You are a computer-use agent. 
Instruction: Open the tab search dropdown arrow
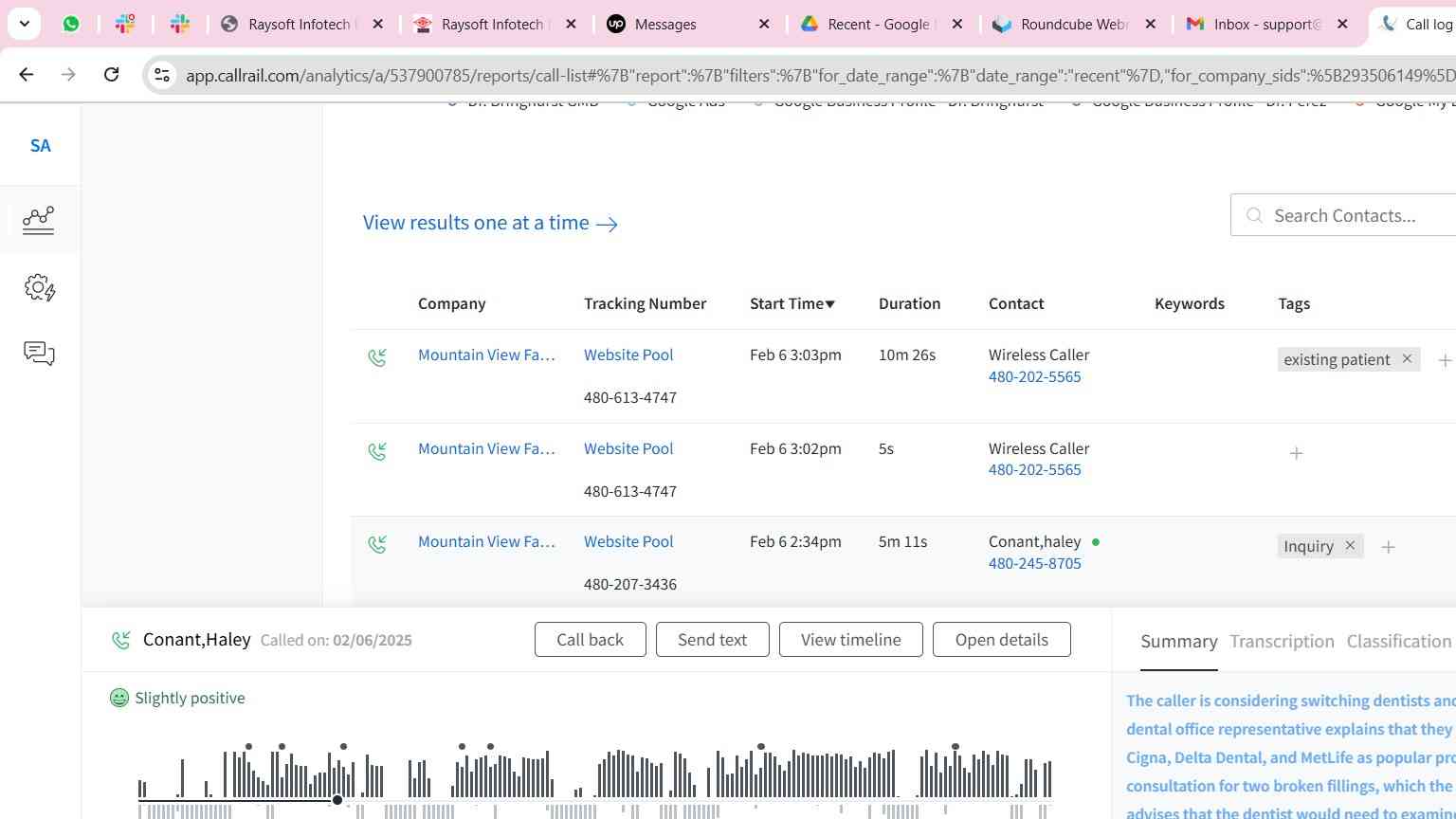click(24, 24)
